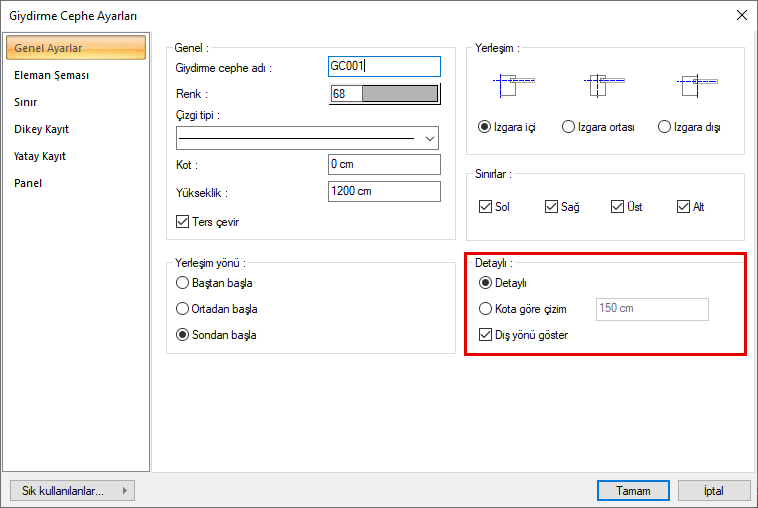Toggle the Dış yönü göster checkbox
Image resolution: width=758 pixels, height=508 pixels.
pos(486,335)
